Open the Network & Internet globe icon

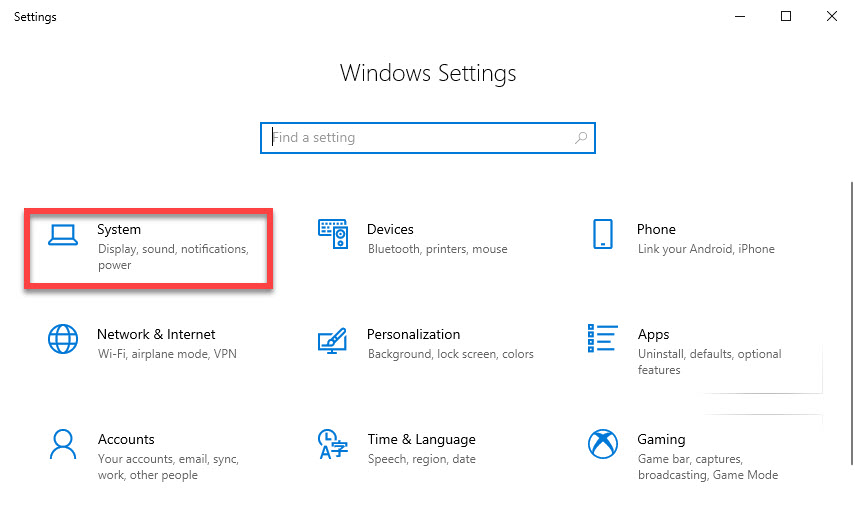tap(63, 339)
